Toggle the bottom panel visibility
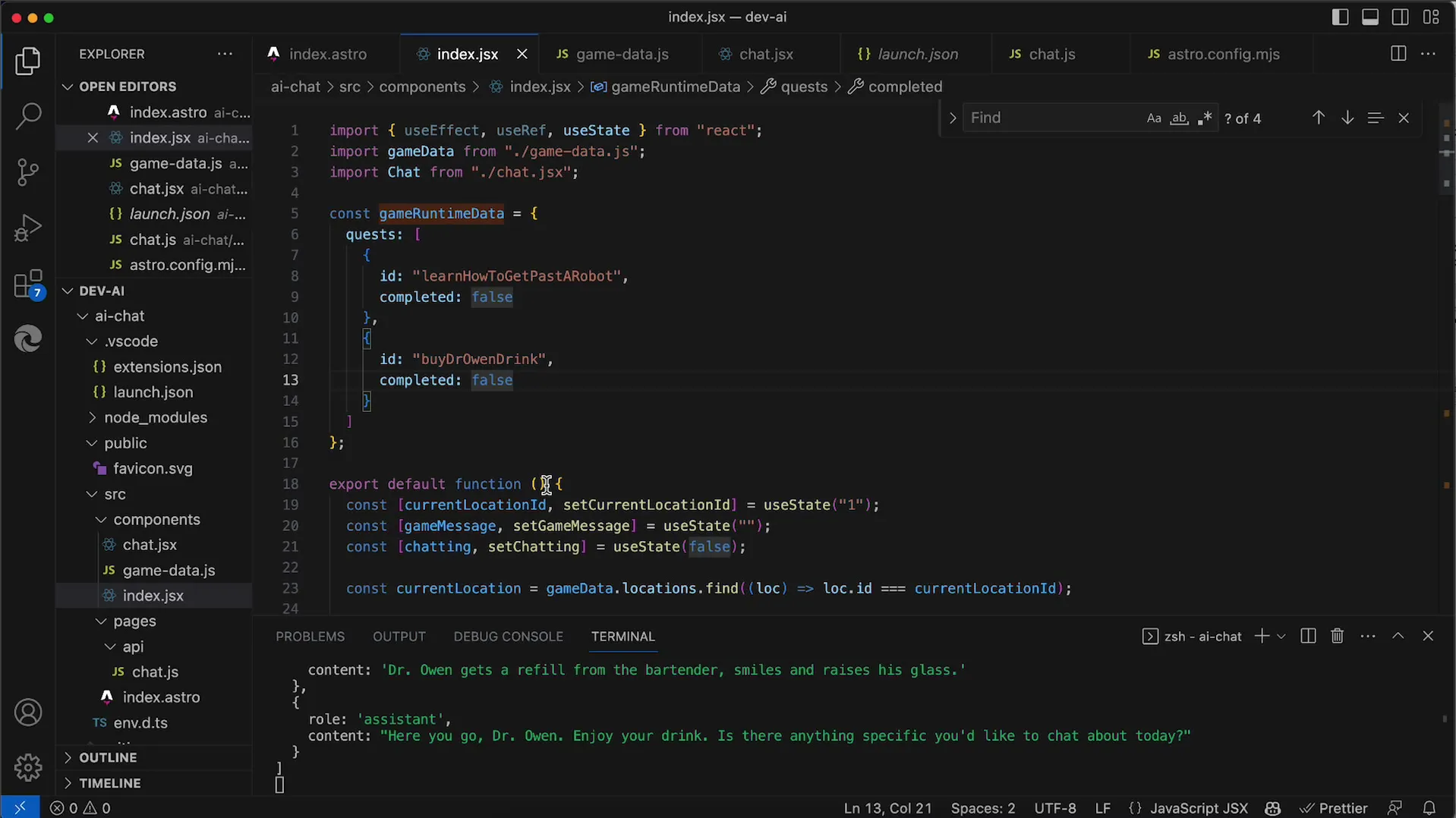The height and width of the screenshot is (818, 1456). pos(1370,17)
